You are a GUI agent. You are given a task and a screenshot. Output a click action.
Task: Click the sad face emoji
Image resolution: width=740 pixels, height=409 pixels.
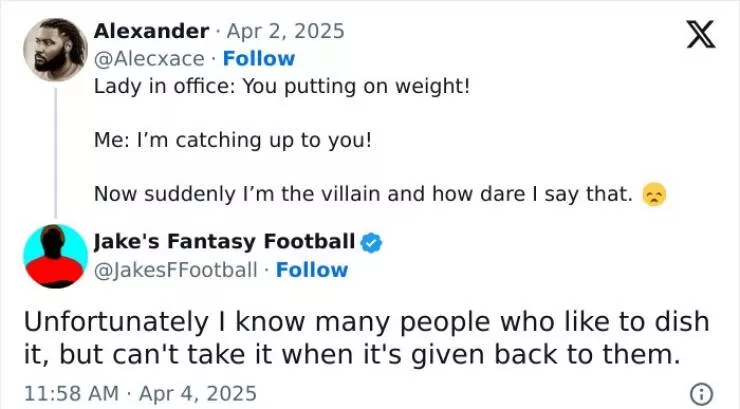[653, 195]
